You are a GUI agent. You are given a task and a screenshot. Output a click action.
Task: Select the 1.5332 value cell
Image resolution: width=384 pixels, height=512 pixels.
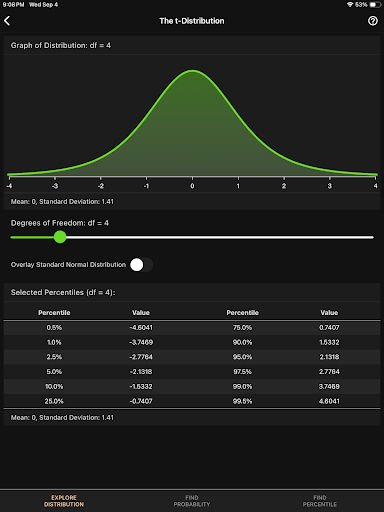tap(329, 342)
